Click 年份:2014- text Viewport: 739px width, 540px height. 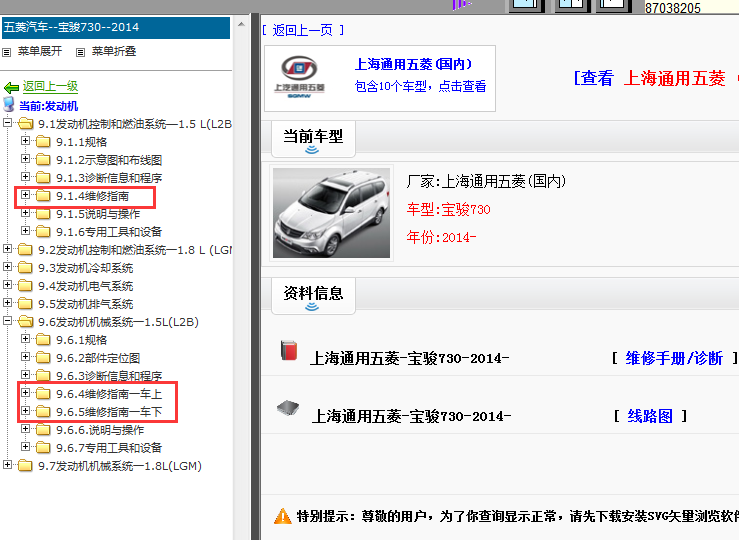[441, 237]
